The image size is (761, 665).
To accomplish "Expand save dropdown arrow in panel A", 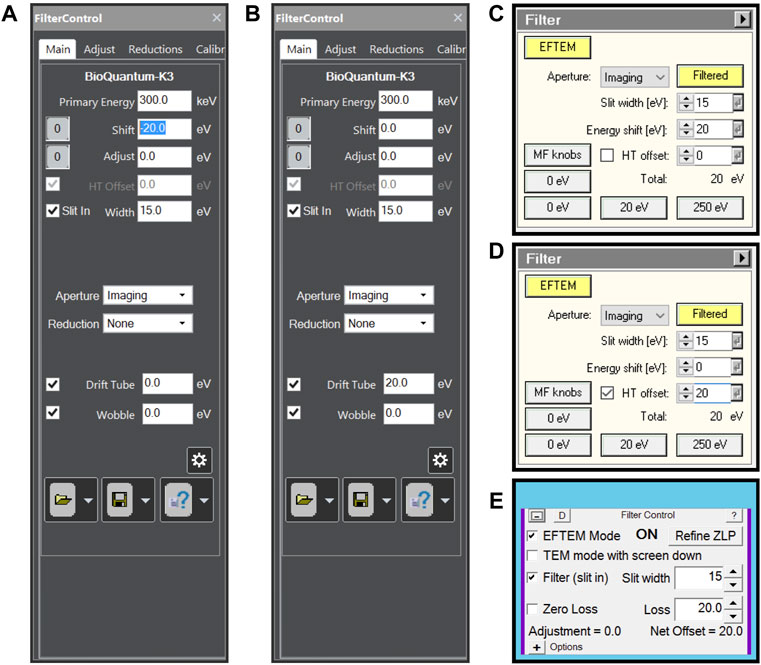I will pos(145,500).
